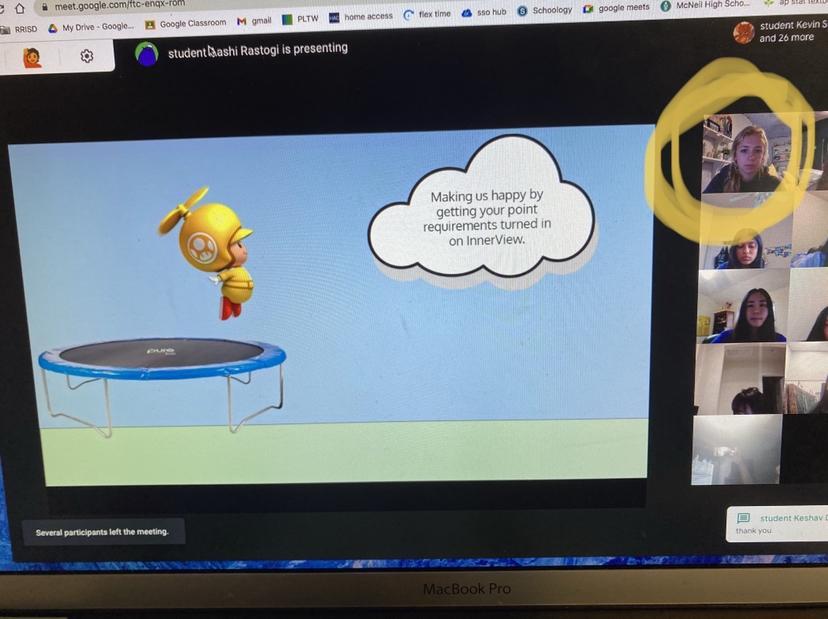Click the Google Meet camera bookmark icon
The width and height of the screenshot is (828, 619).
(x=588, y=9)
